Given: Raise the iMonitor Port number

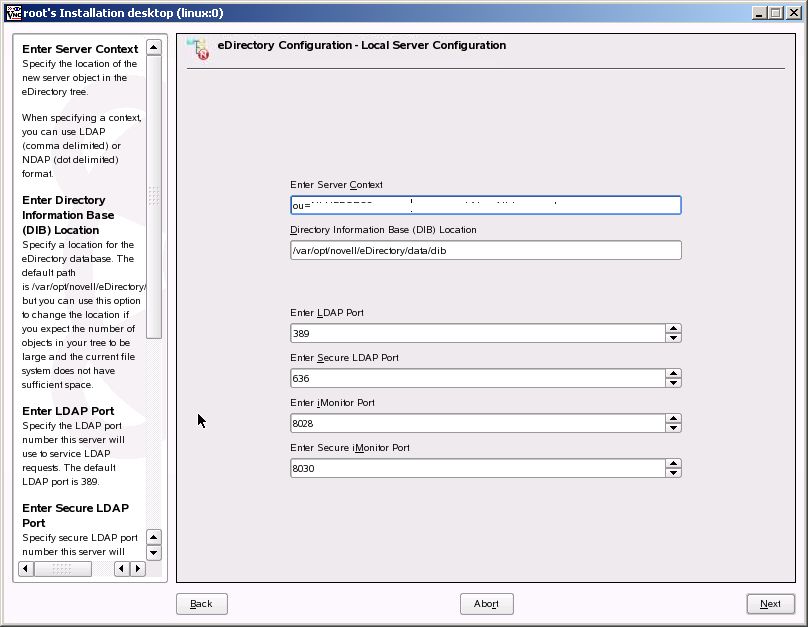Looking at the screenshot, I should click(673, 418).
